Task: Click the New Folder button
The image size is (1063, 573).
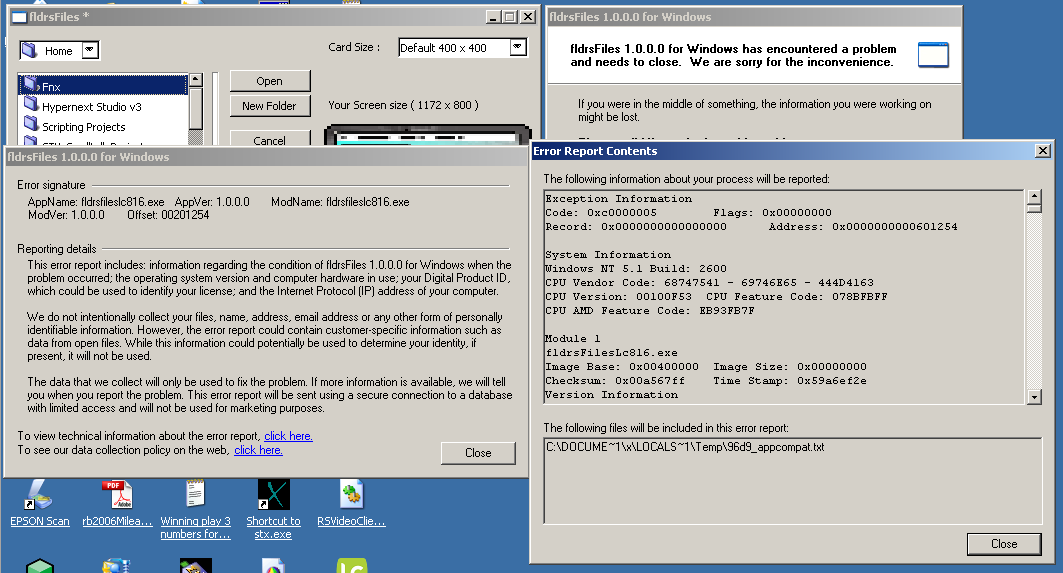Action: 269,106
